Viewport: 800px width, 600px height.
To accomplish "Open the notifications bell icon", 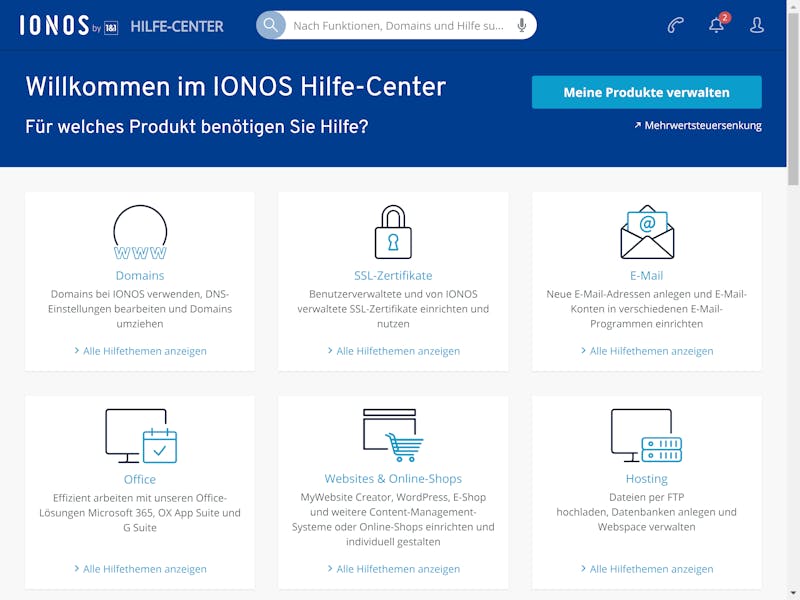I will (717, 24).
